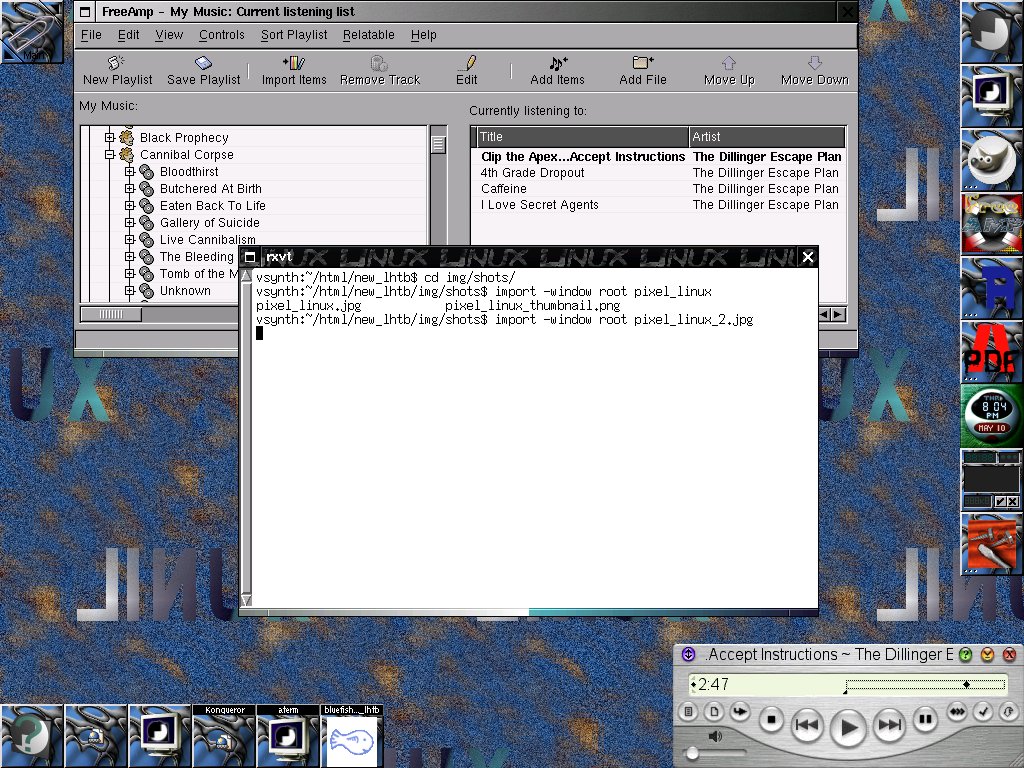1024x768 pixels.
Task: Toggle the checkmark button in the player
Action: [x=983, y=713]
